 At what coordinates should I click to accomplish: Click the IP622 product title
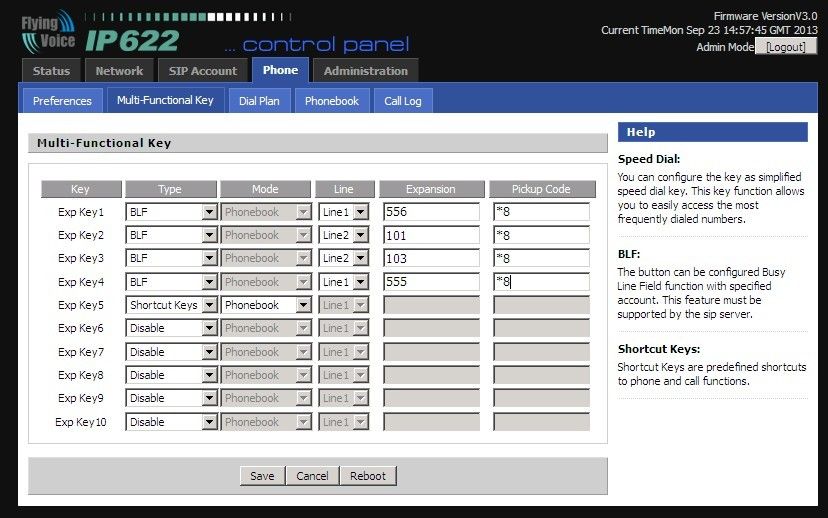(133, 41)
